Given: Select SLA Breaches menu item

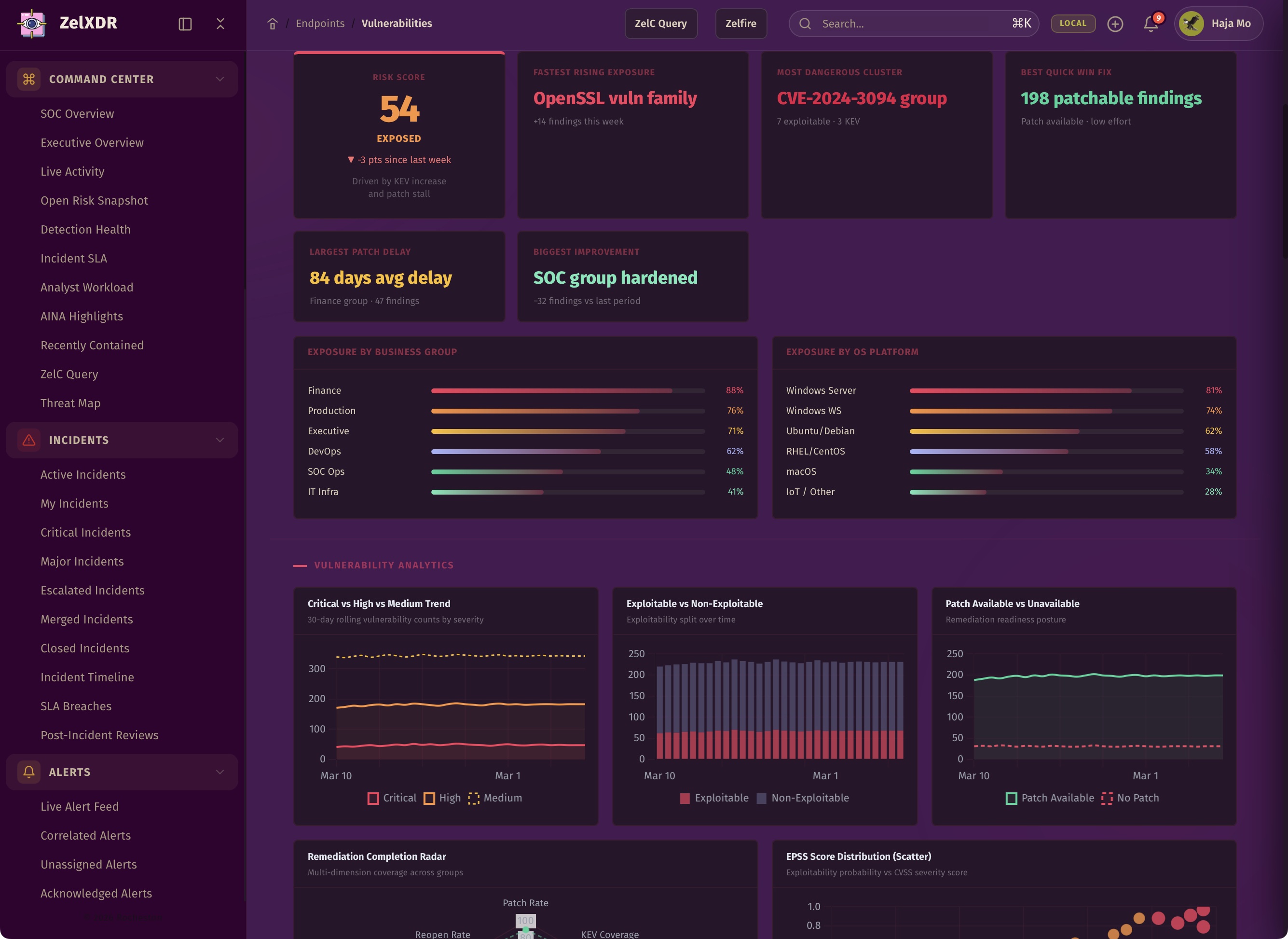Looking at the screenshot, I should [76, 706].
